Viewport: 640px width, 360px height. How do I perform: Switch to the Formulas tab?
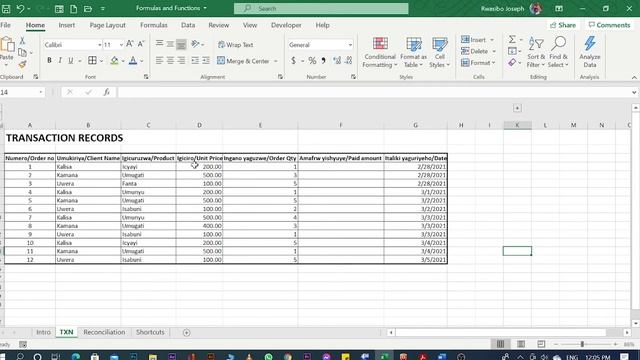tap(154, 25)
